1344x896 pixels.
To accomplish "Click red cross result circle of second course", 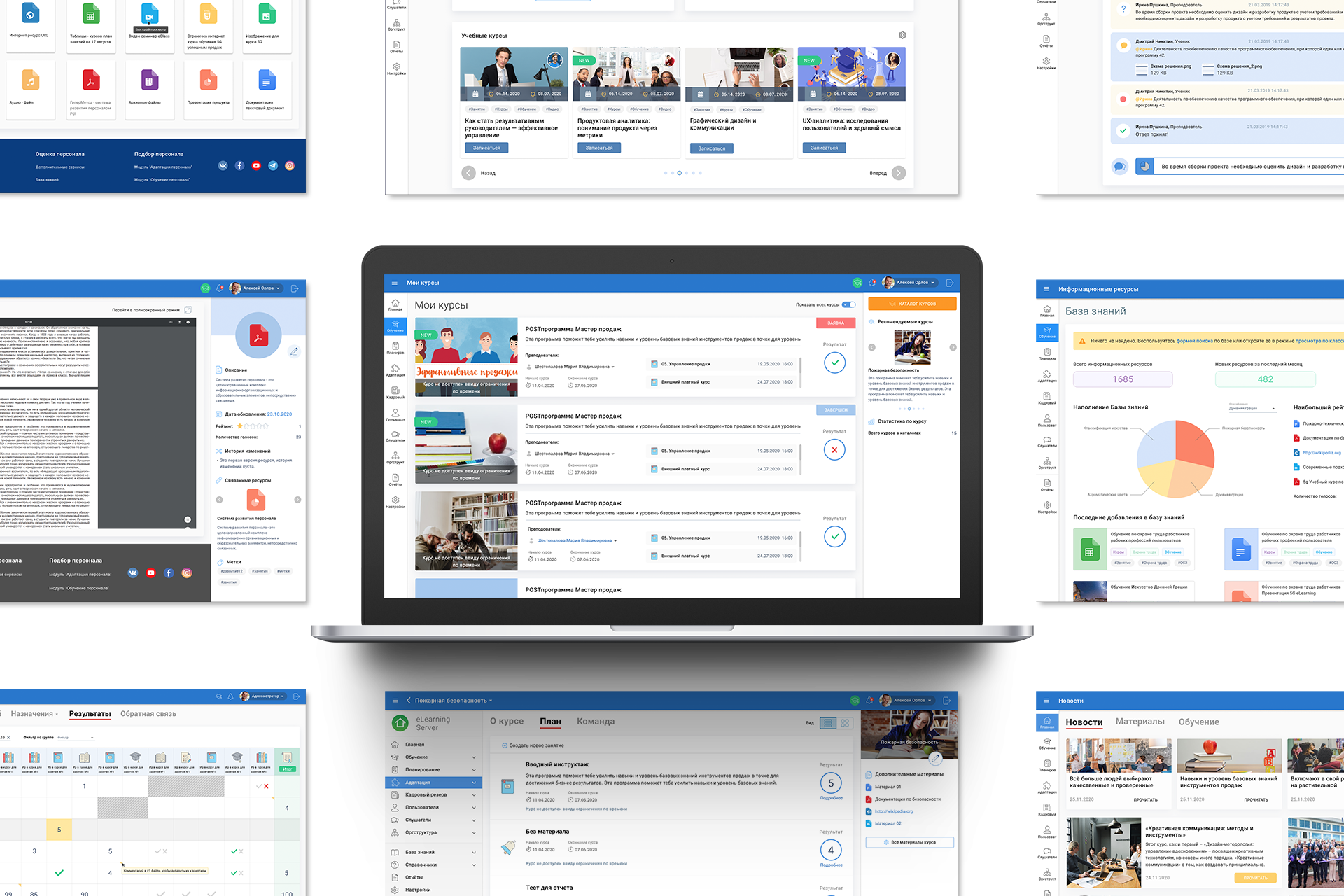I will (x=834, y=450).
